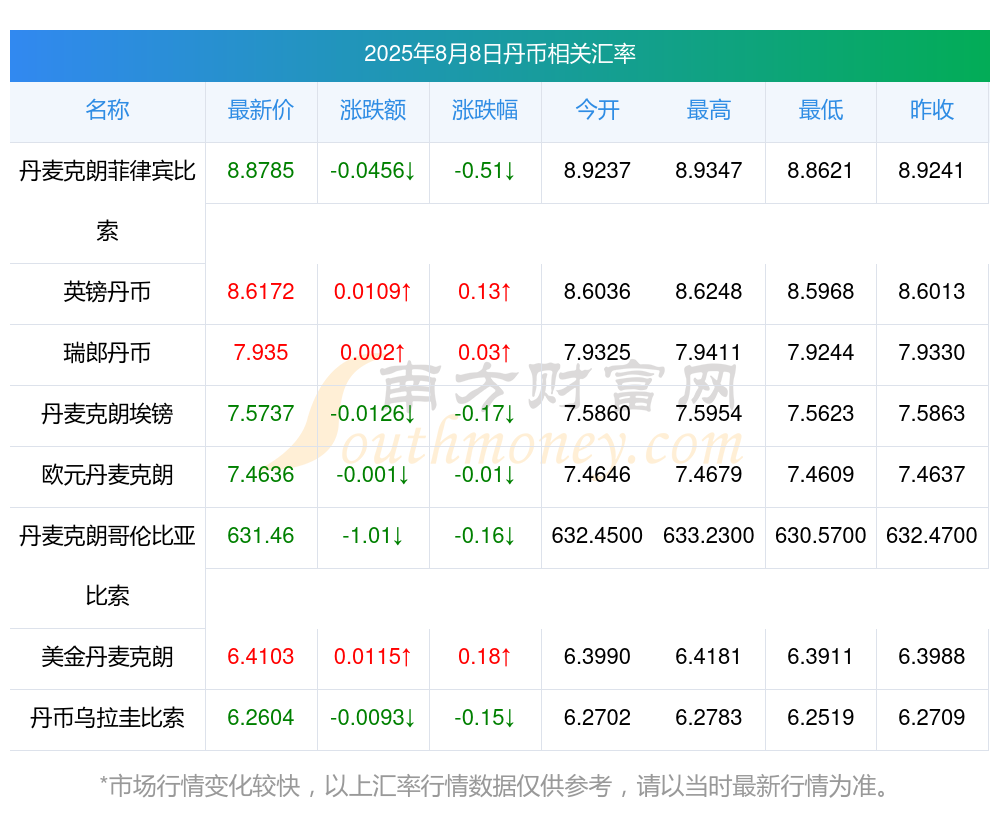Image resolution: width=1000 pixels, height=817 pixels.
Task: Click the previous close 6.2709
Action: point(932,718)
